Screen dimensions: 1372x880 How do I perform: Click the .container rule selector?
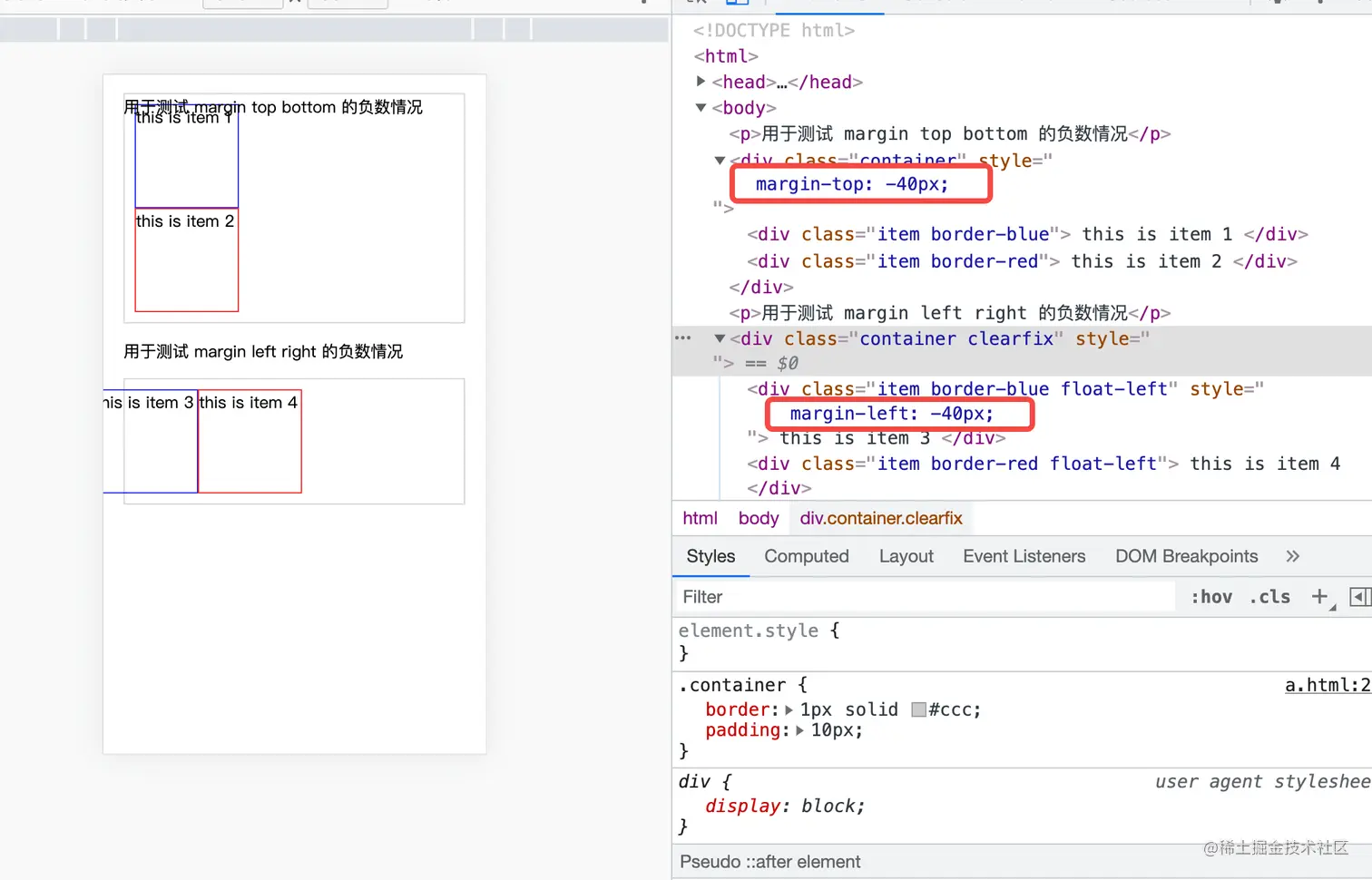(x=732, y=685)
